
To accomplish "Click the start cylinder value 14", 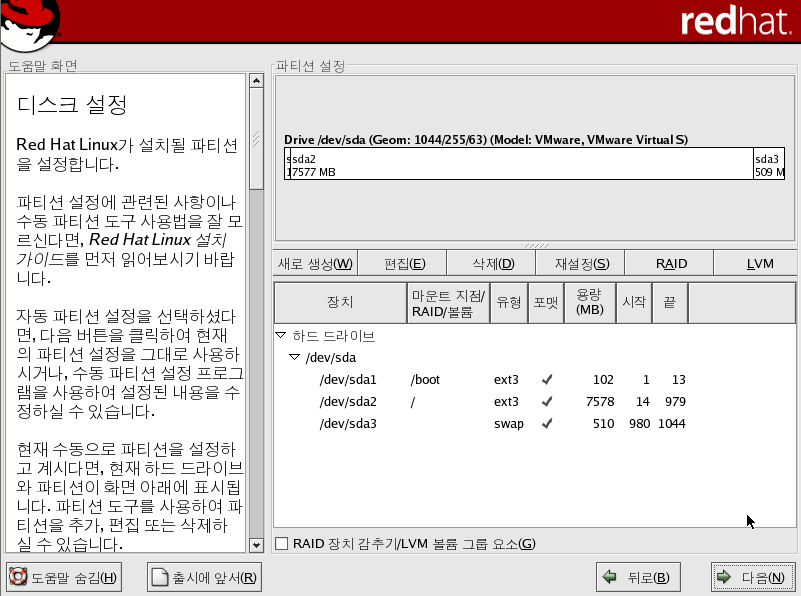I will (643, 402).
